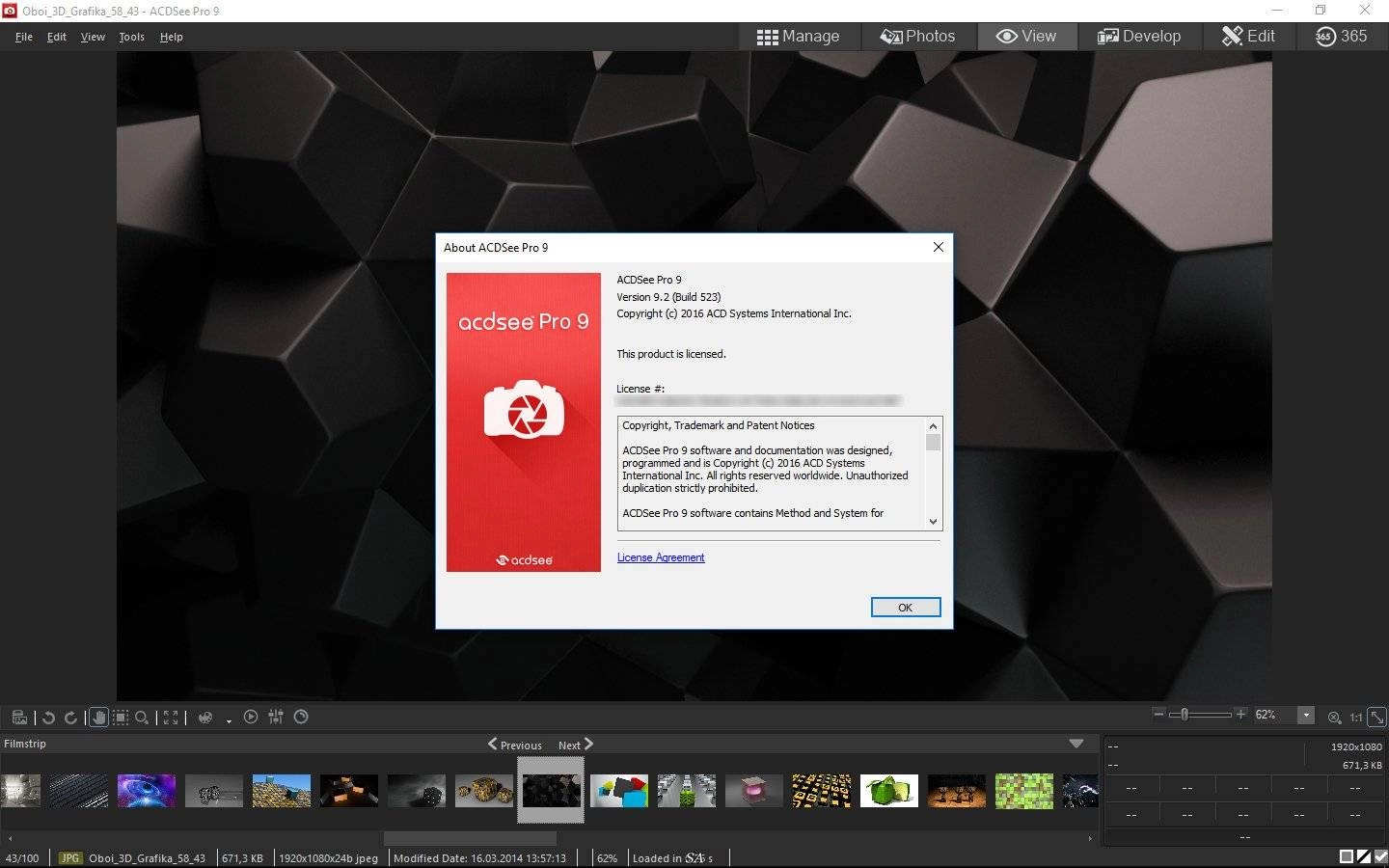Toggle the gray square status bar icon
The height and width of the screenshot is (868, 1389).
(x=1347, y=856)
